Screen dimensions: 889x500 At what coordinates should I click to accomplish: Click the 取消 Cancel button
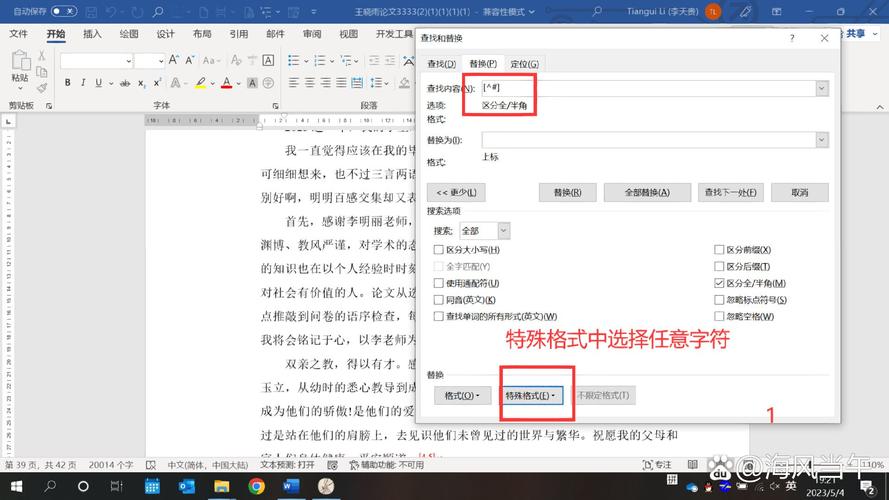[799, 192]
